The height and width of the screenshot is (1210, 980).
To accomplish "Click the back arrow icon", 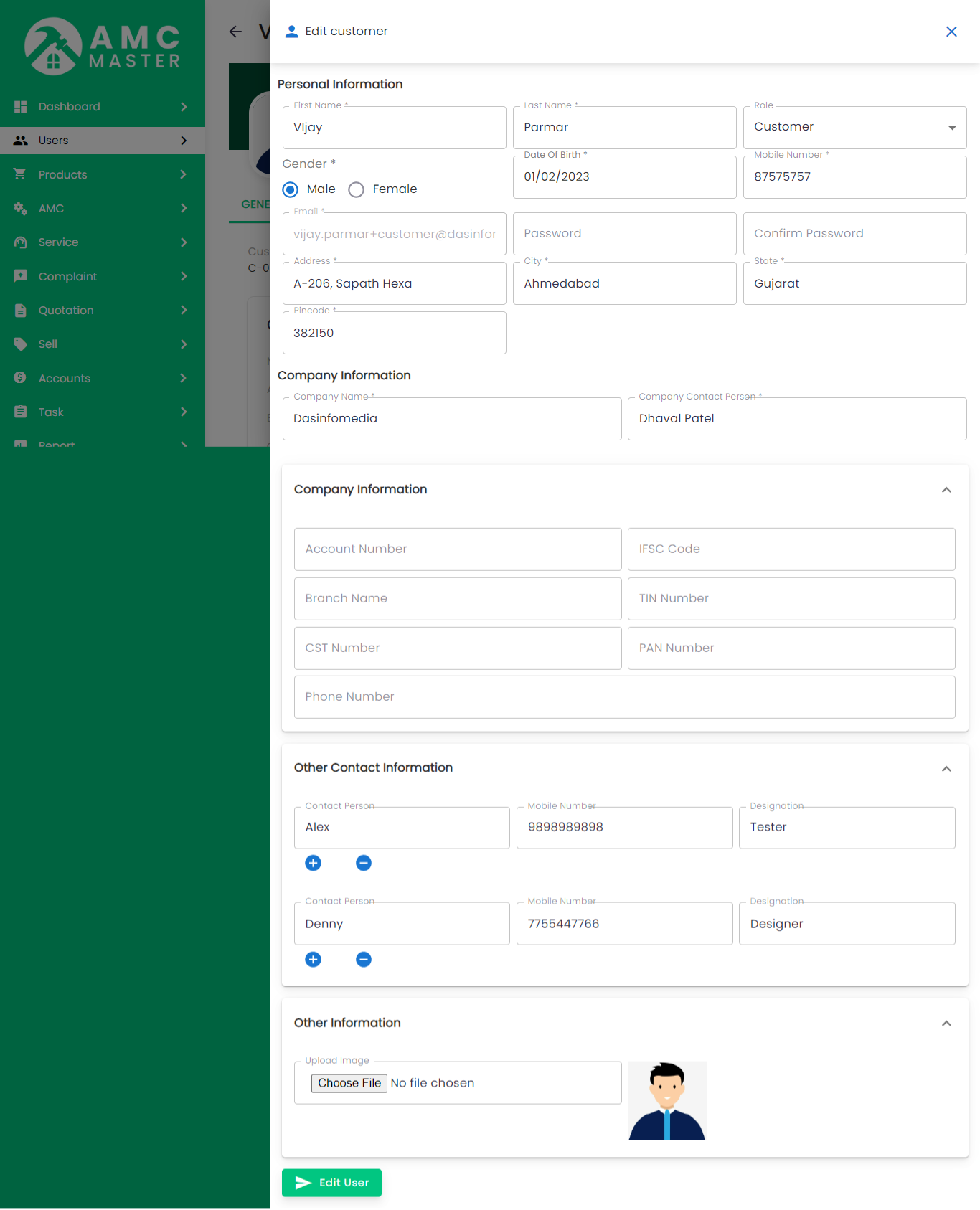I will tap(235, 32).
